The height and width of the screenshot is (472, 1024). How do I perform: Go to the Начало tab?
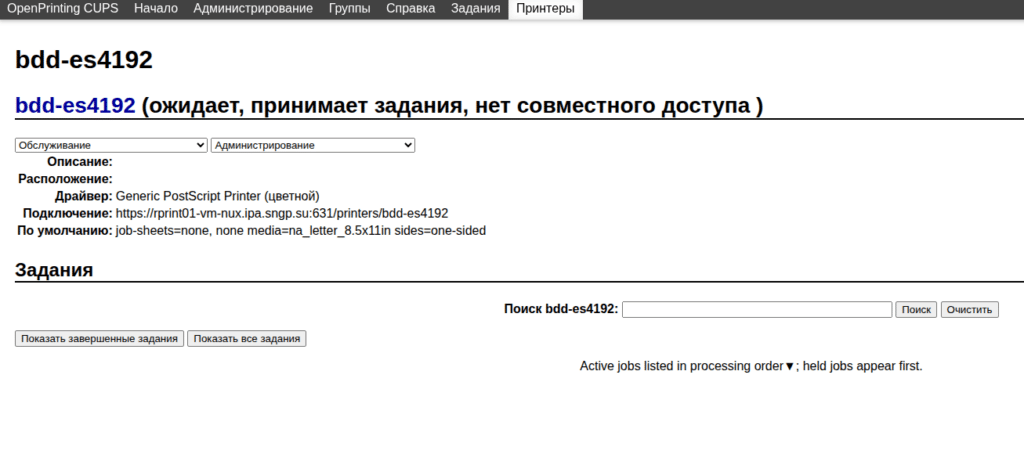pyautogui.click(x=155, y=8)
